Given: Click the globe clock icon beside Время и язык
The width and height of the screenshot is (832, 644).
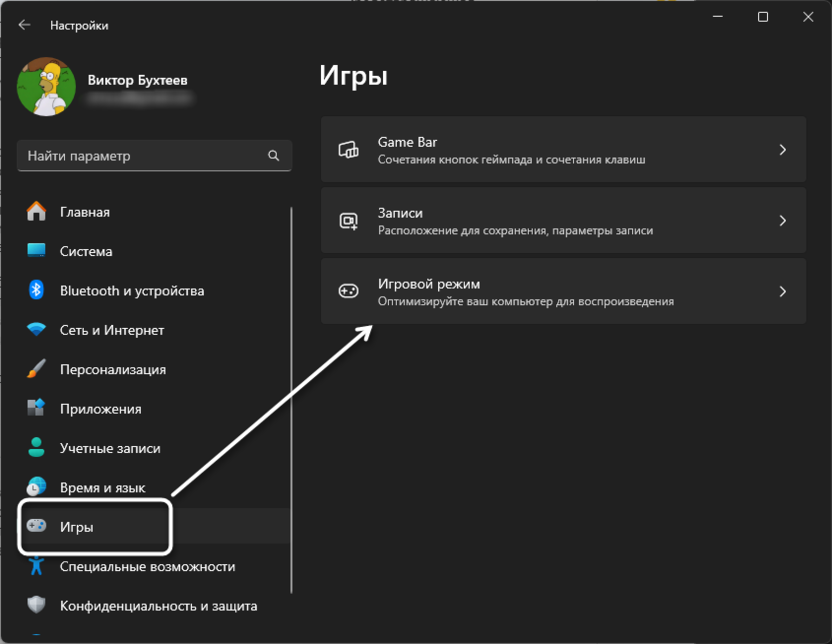Looking at the screenshot, I should [37, 487].
